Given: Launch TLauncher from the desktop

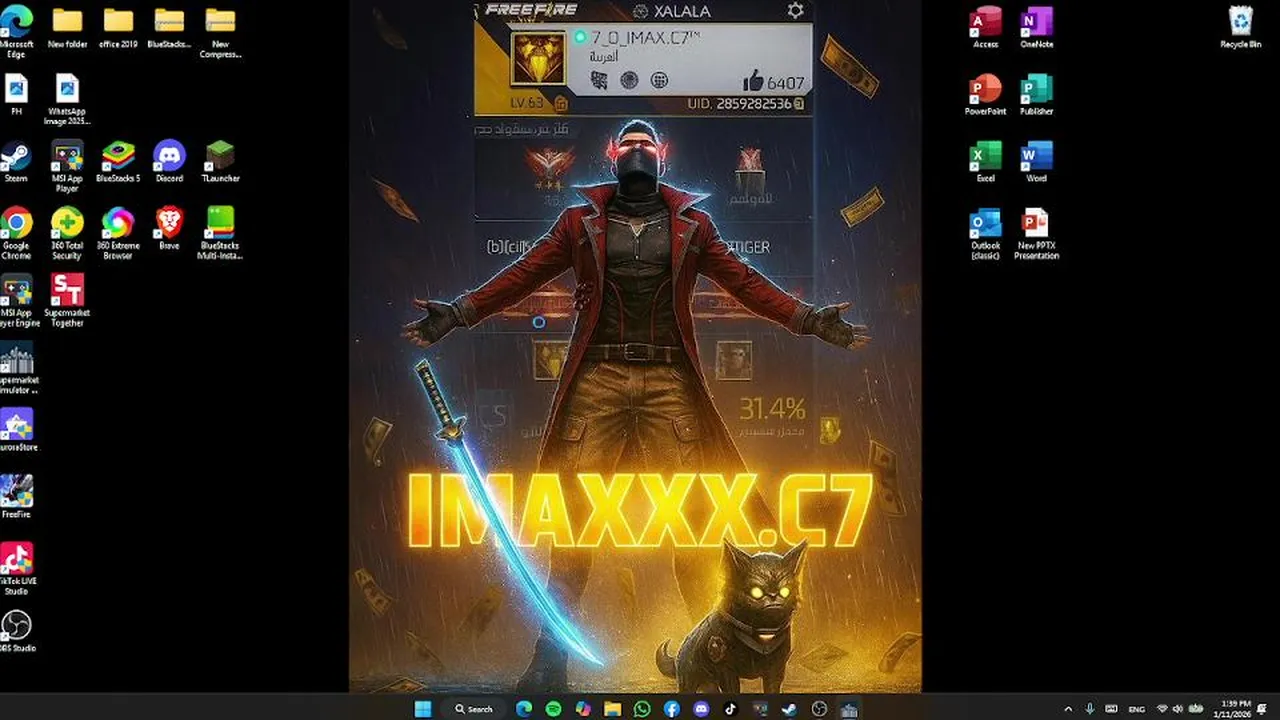Looking at the screenshot, I should pos(220,162).
